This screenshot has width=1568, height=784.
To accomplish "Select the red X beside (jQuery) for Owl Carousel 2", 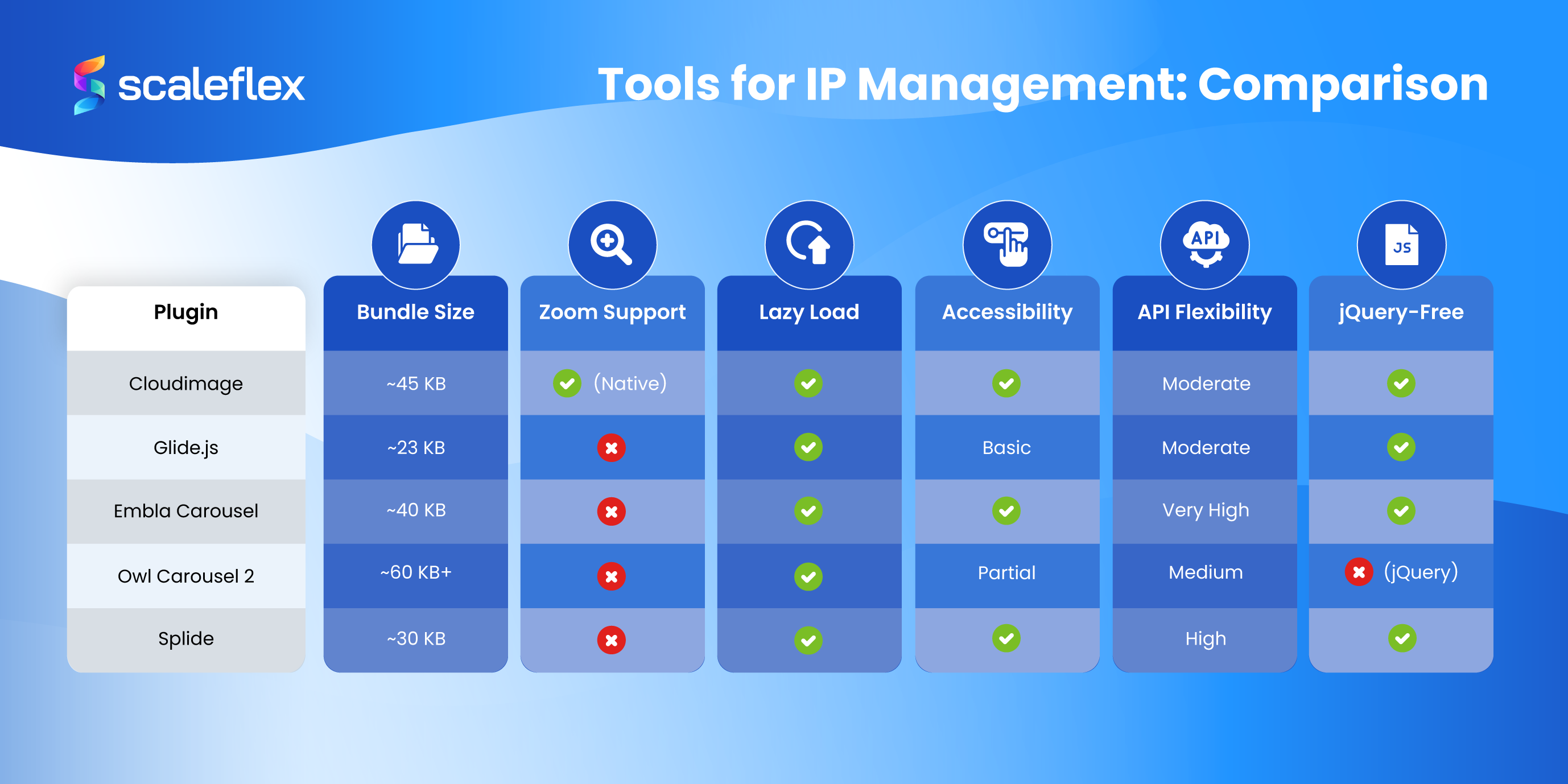I will 1358,573.
